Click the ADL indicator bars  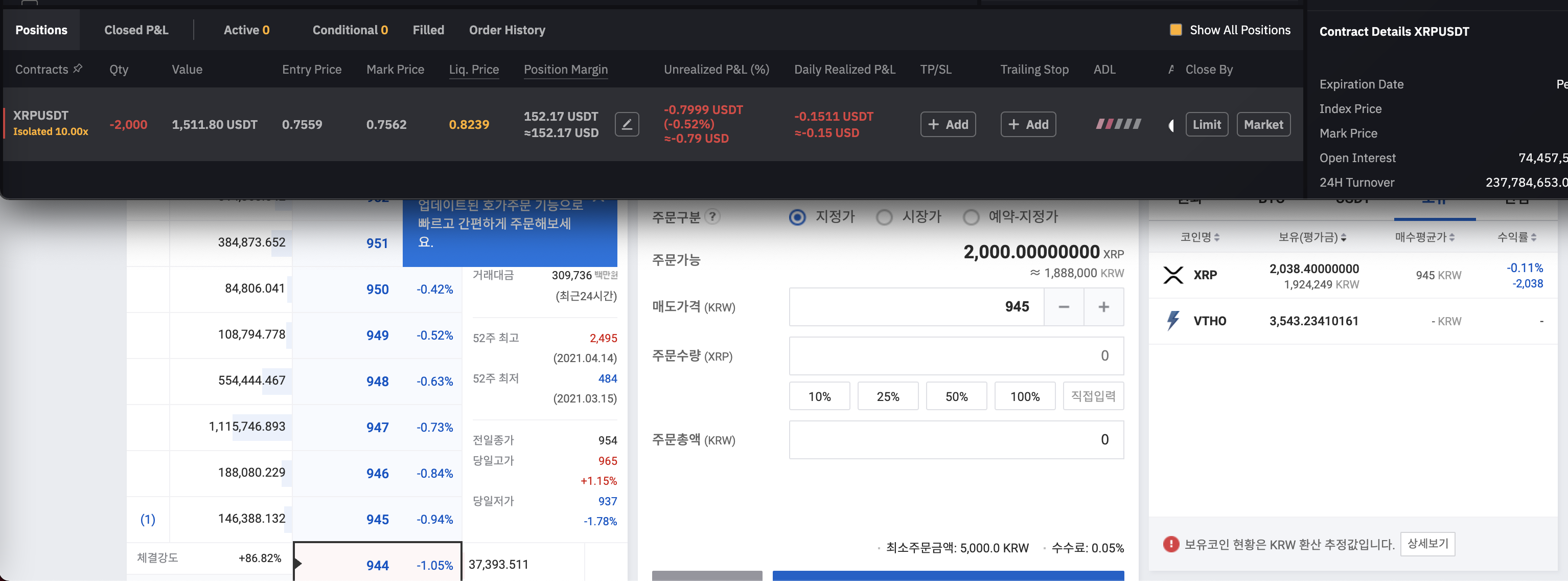[x=1118, y=124]
